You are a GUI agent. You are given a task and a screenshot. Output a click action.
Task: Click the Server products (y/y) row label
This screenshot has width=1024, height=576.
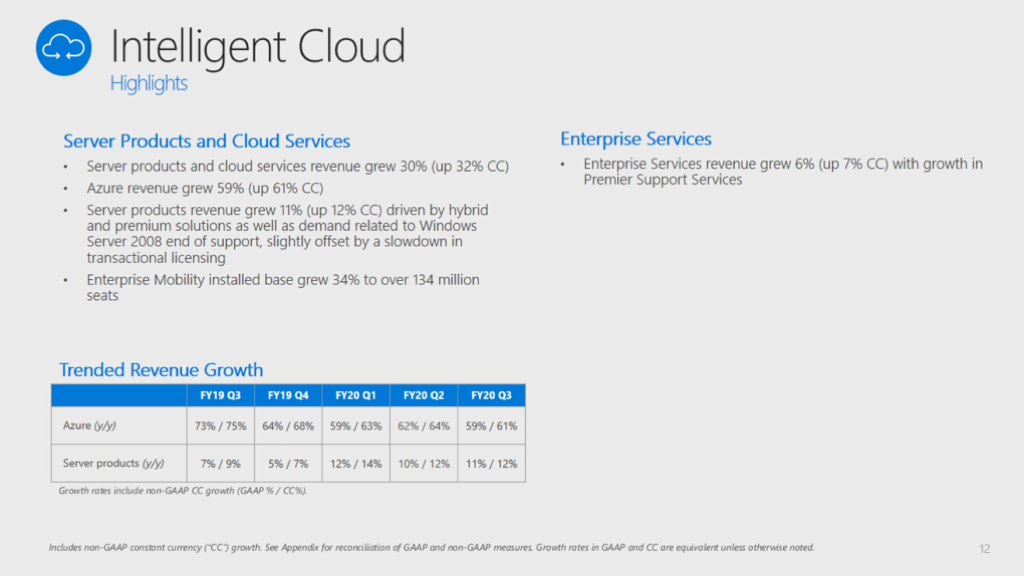[112, 463]
